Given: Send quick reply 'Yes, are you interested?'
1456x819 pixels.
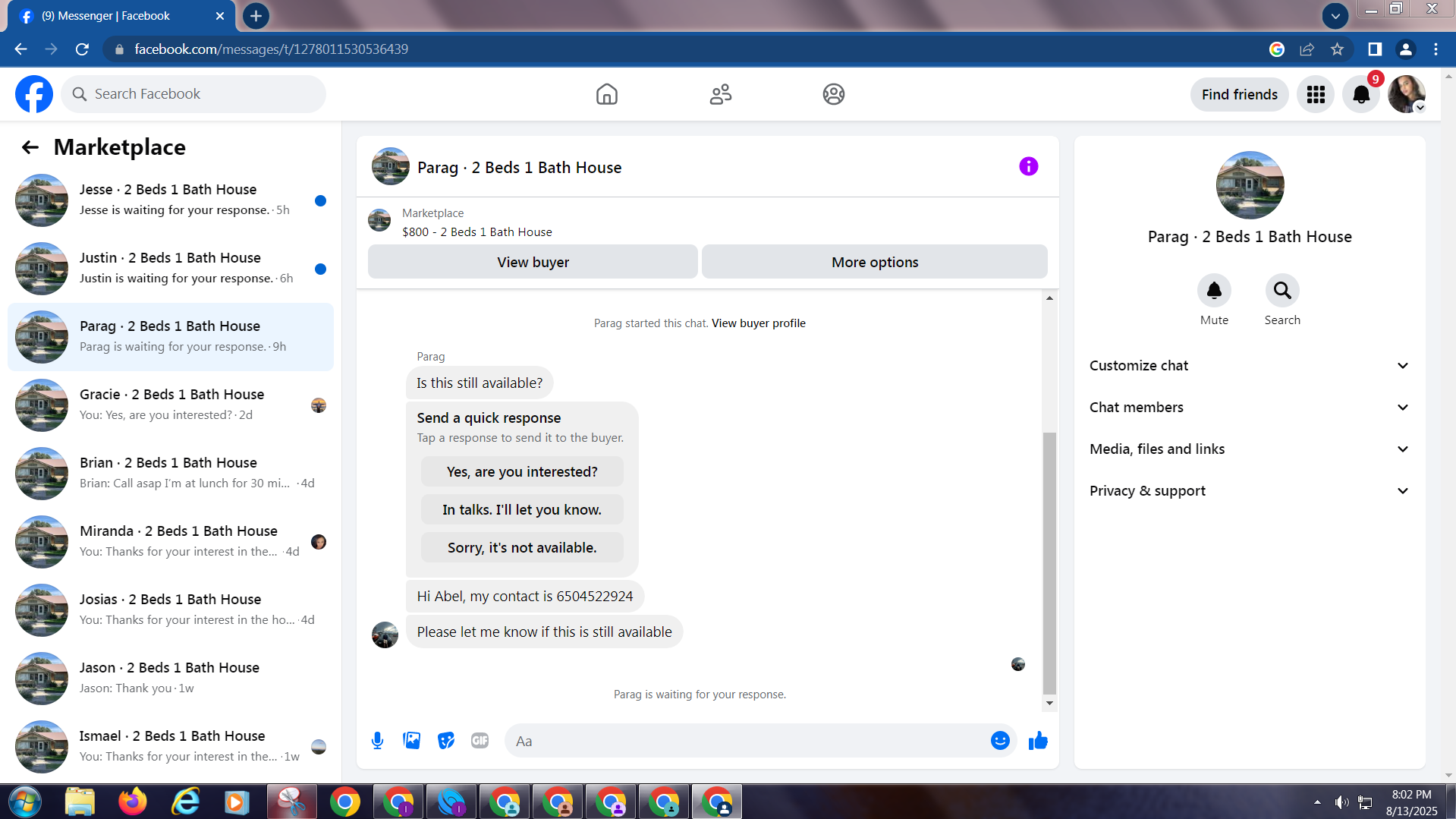Looking at the screenshot, I should click(x=522, y=471).
